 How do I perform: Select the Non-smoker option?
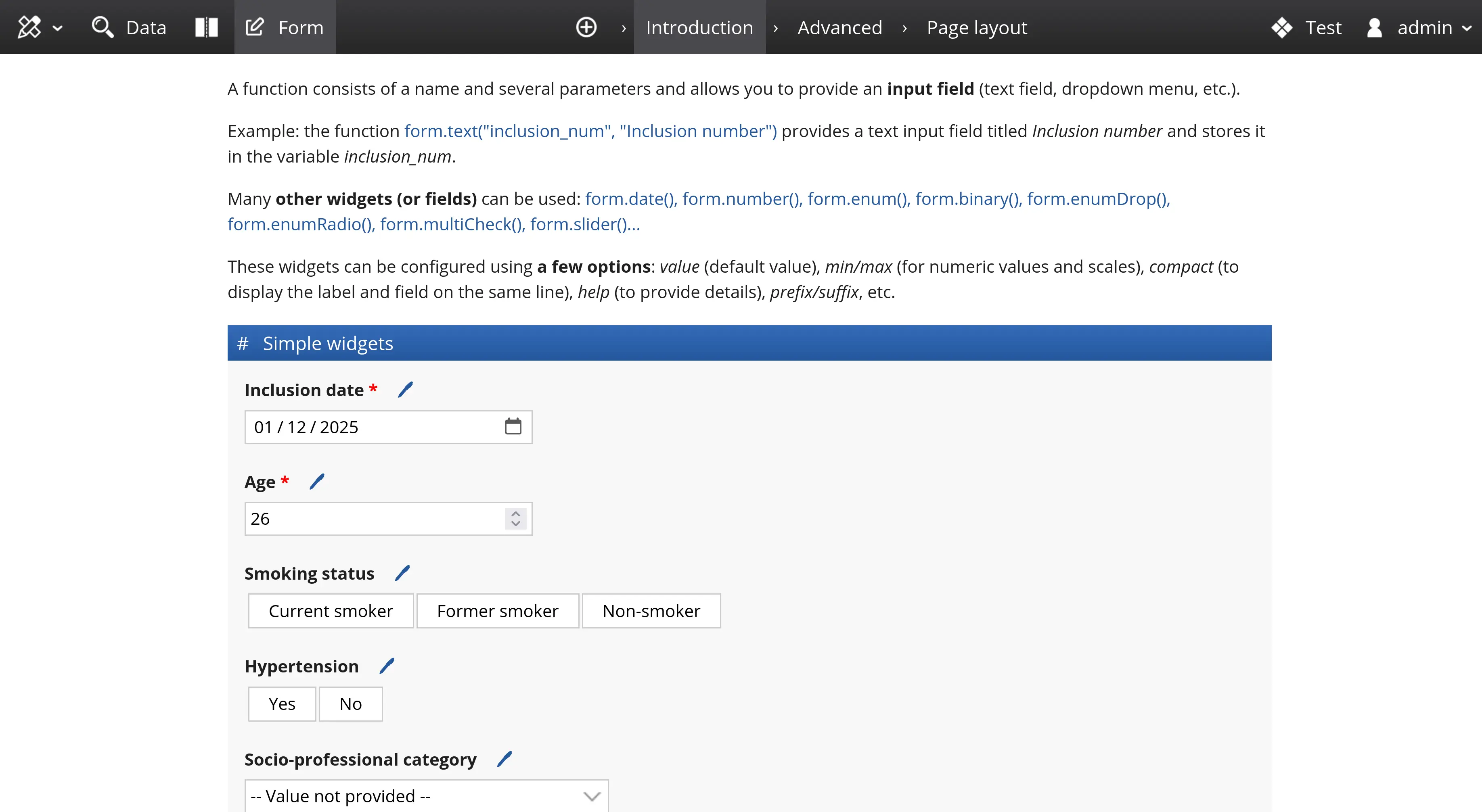[651, 611]
